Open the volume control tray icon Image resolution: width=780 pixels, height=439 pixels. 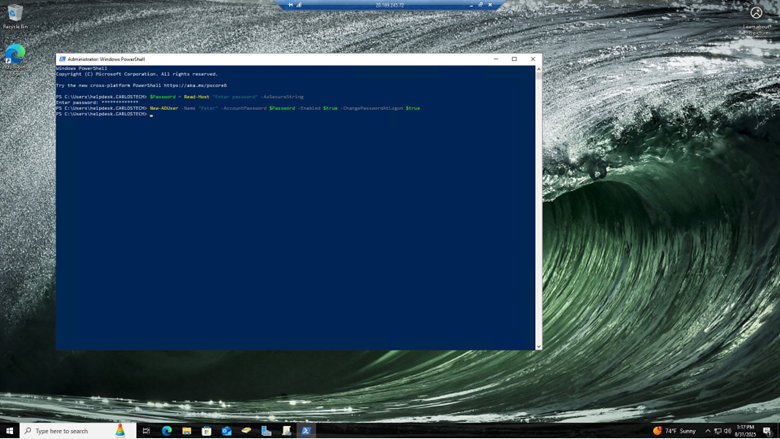[728, 431]
